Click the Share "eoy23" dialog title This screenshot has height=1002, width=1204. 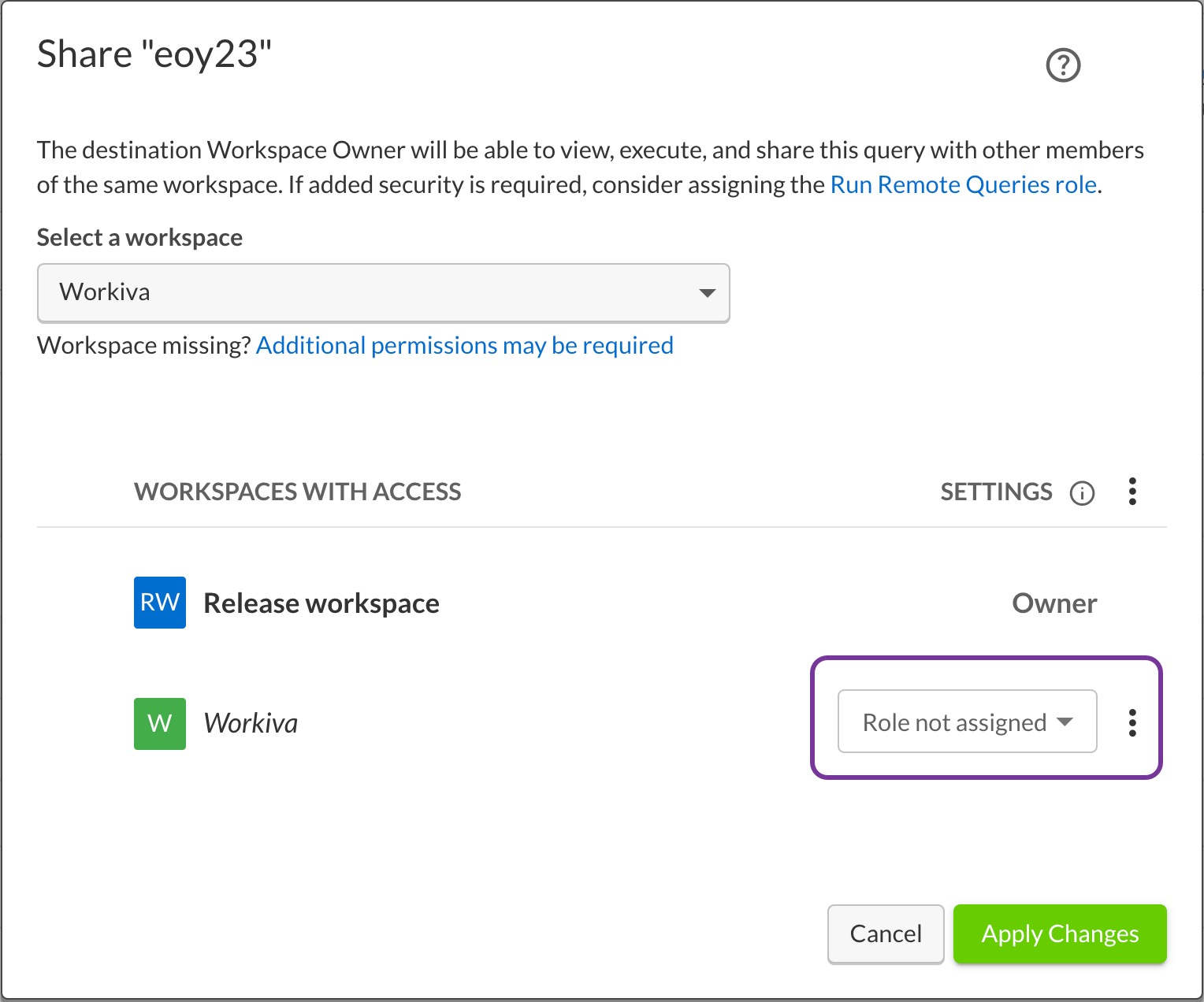tap(154, 54)
